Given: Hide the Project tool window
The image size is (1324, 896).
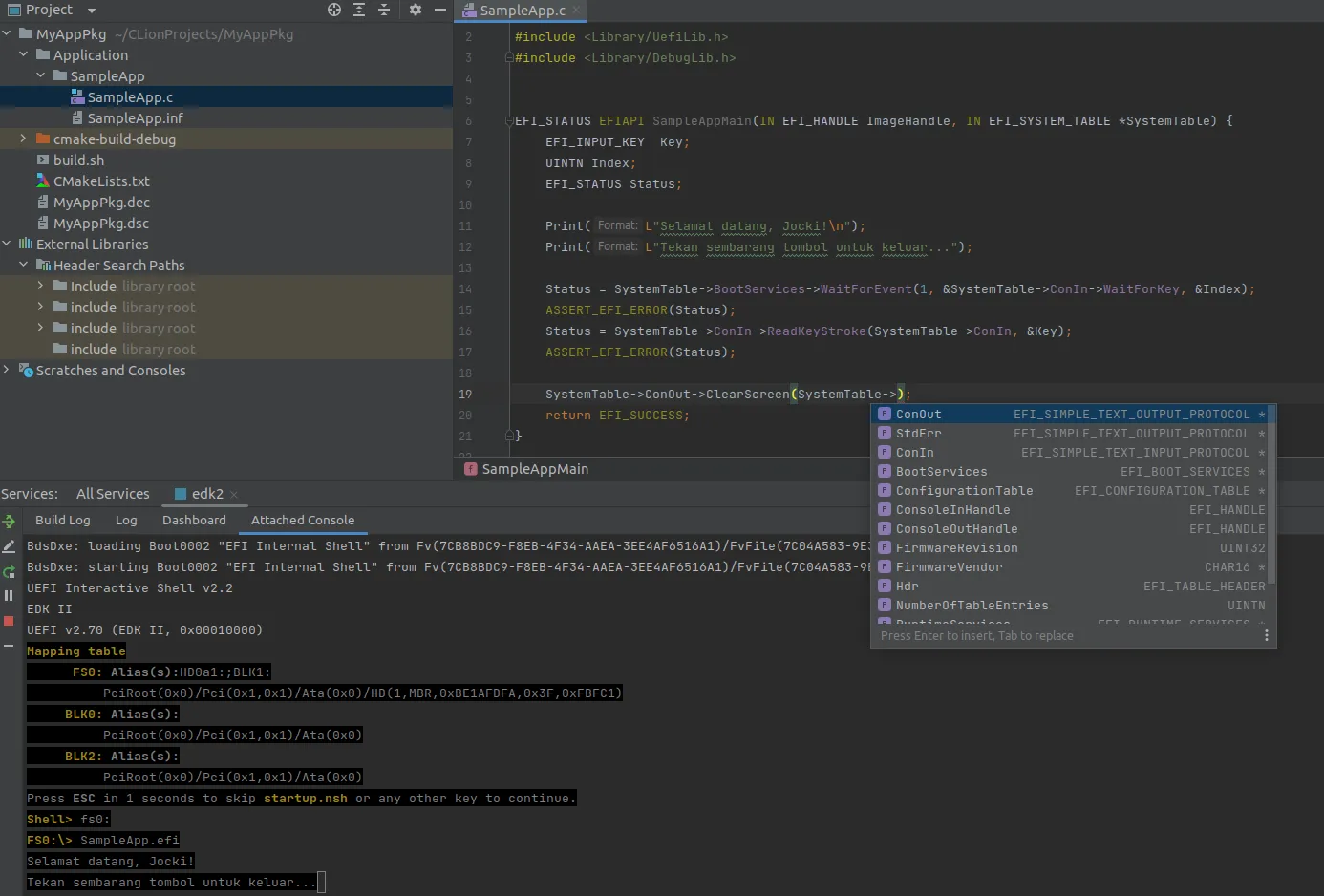Looking at the screenshot, I should tap(439, 10).
